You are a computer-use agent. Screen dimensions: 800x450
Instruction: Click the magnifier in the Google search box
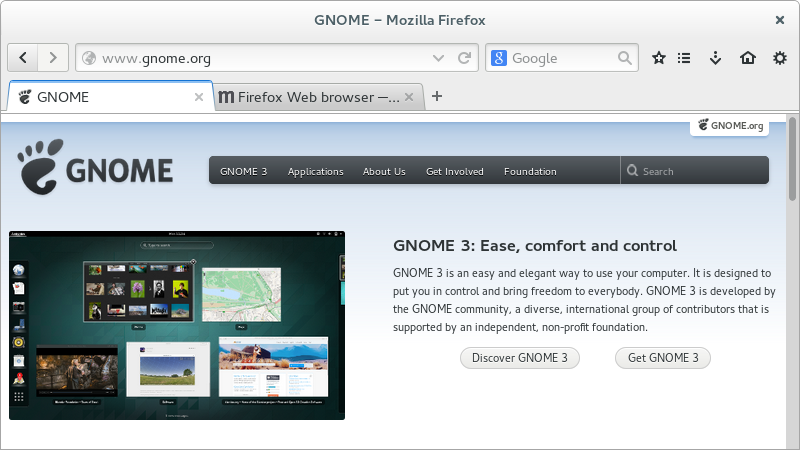624,58
